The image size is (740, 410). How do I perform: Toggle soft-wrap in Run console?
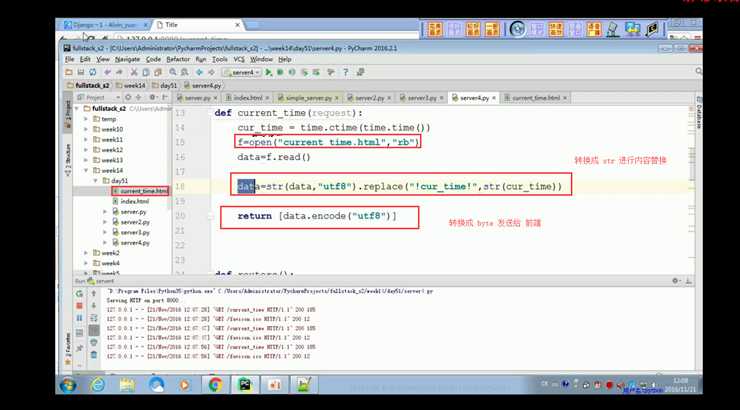(94, 318)
